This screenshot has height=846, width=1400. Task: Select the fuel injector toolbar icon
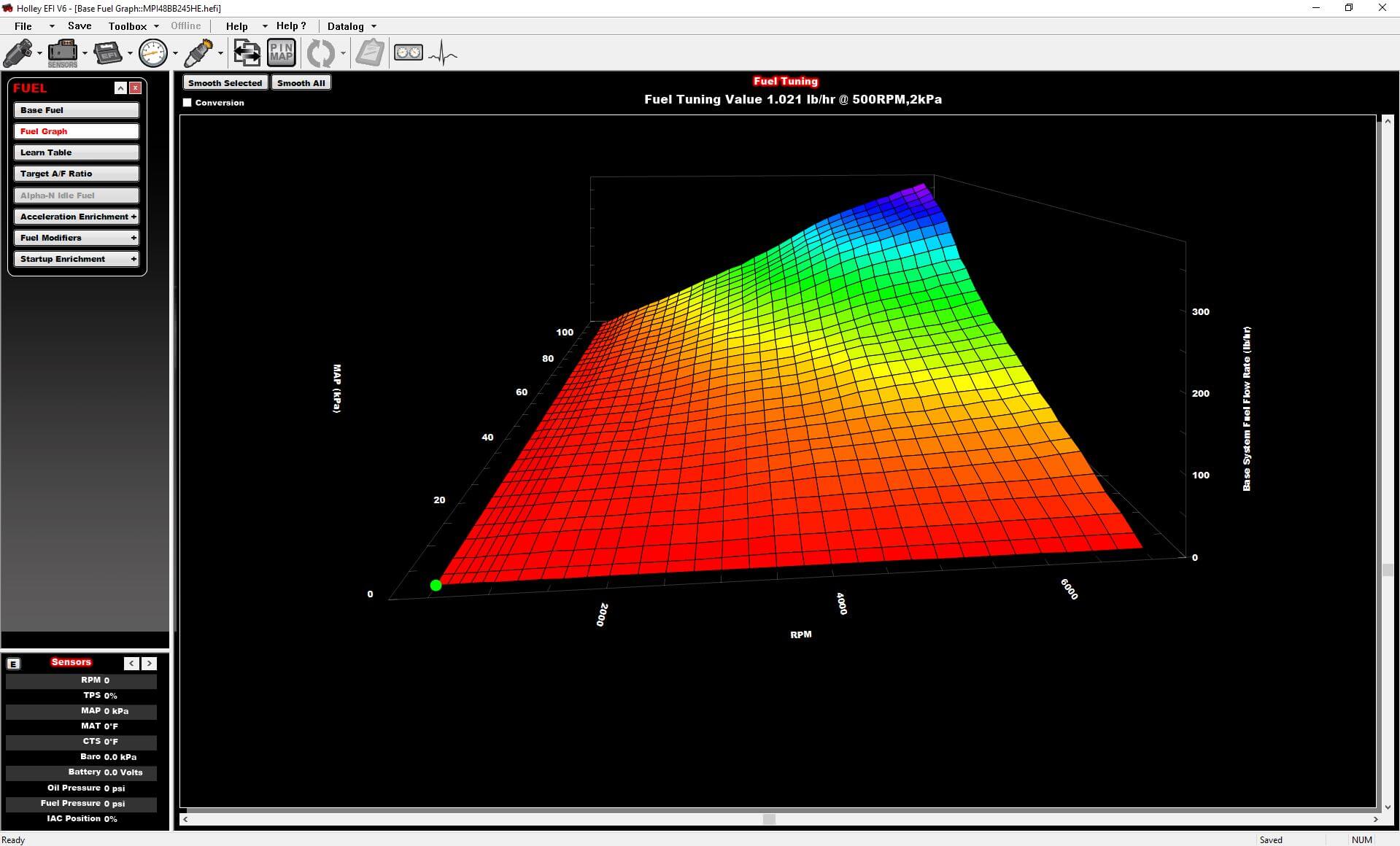18,53
